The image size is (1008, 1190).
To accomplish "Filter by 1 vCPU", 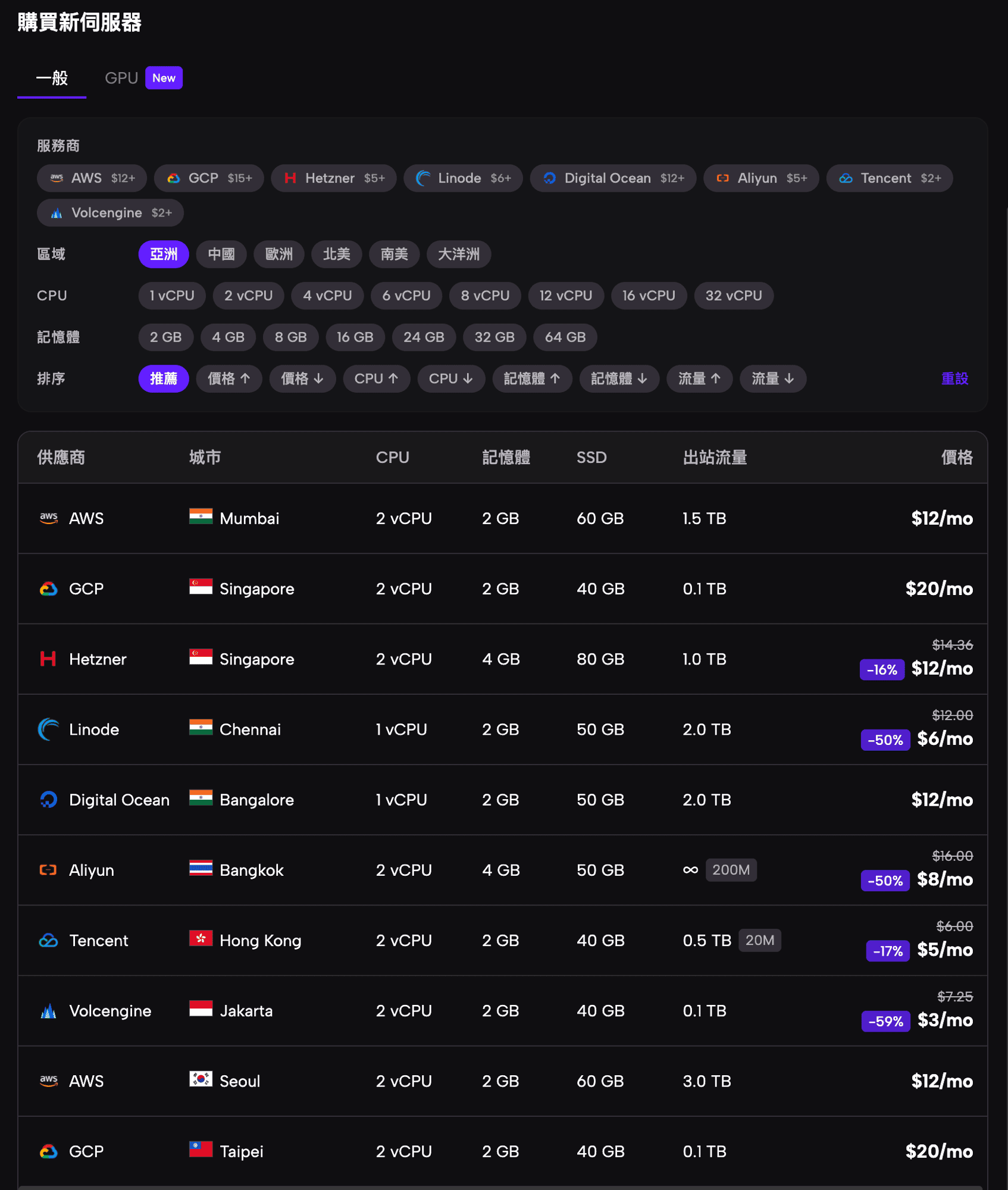I will (x=172, y=296).
